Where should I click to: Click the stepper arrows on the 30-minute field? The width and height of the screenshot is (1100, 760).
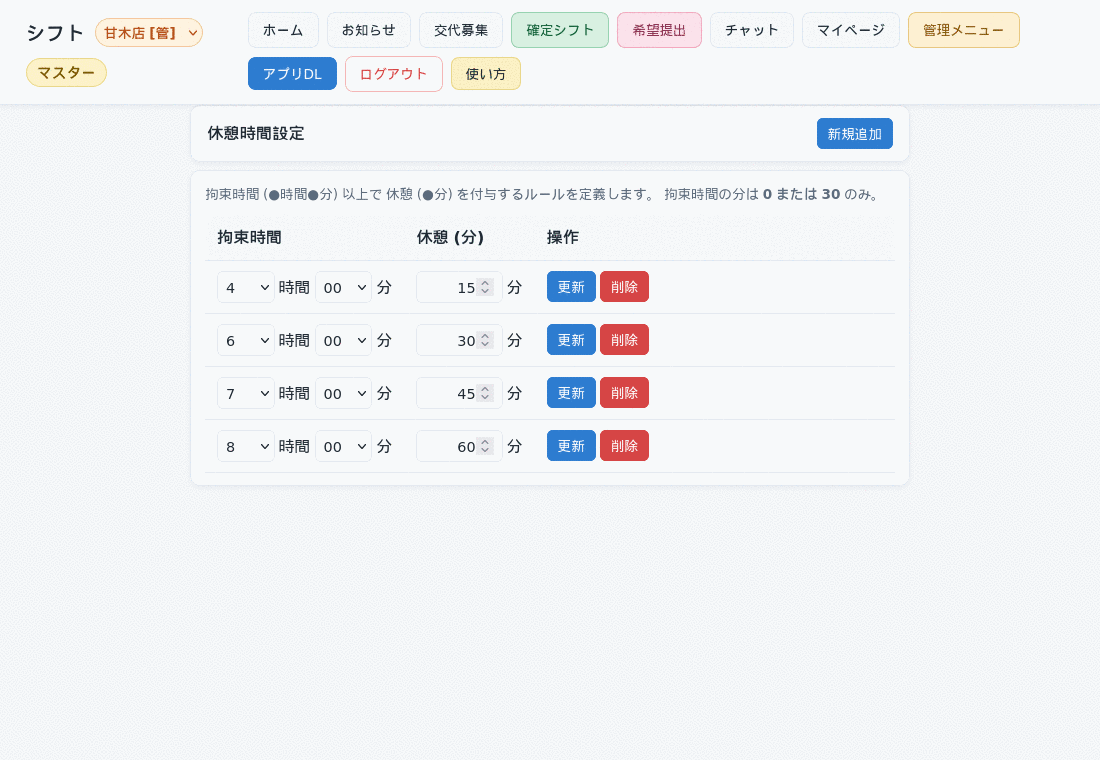coord(485,340)
